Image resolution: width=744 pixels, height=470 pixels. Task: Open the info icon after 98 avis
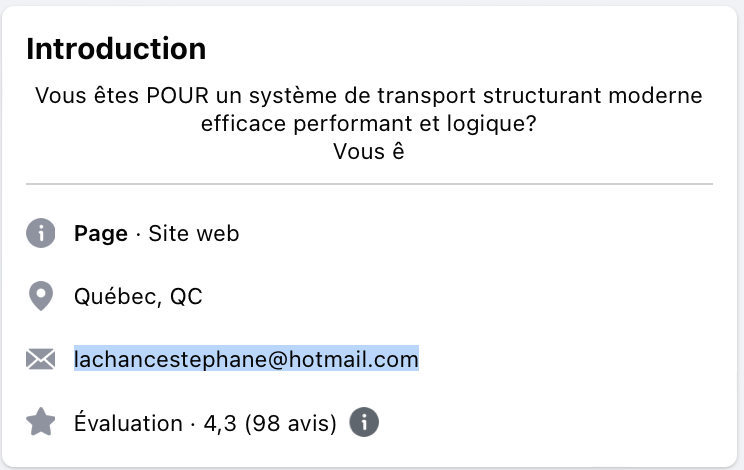coord(364,422)
